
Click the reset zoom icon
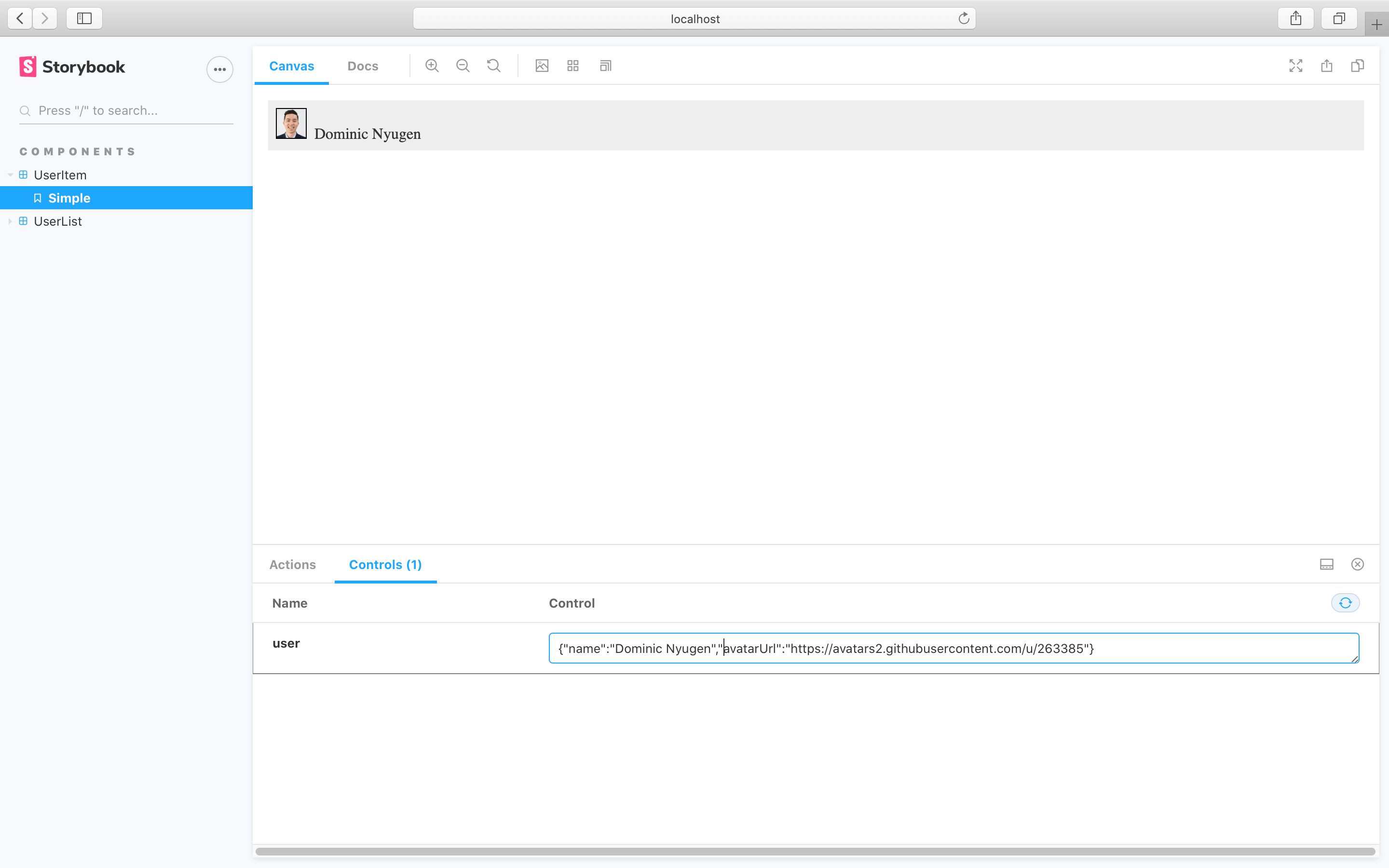[494, 66]
